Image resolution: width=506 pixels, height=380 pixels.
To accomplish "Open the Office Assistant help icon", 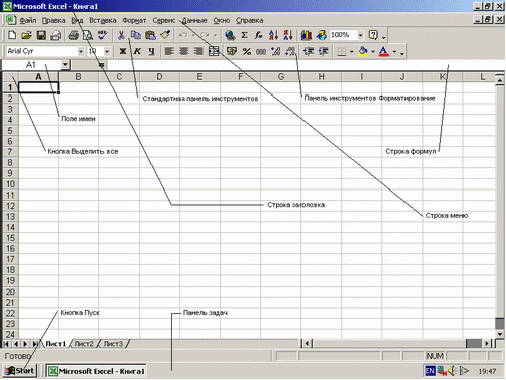I will coord(373,35).
